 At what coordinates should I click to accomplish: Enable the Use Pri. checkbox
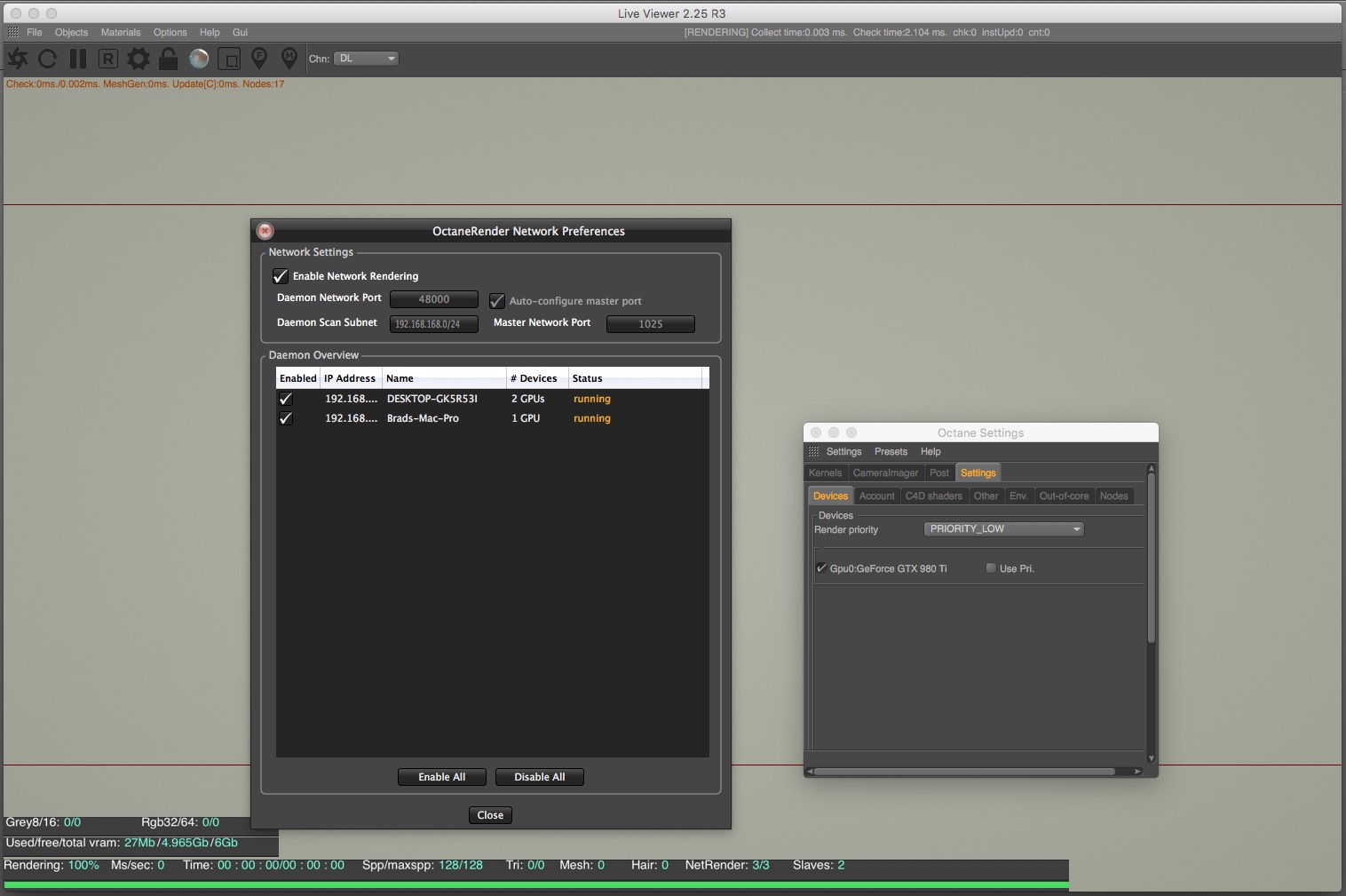991,568
